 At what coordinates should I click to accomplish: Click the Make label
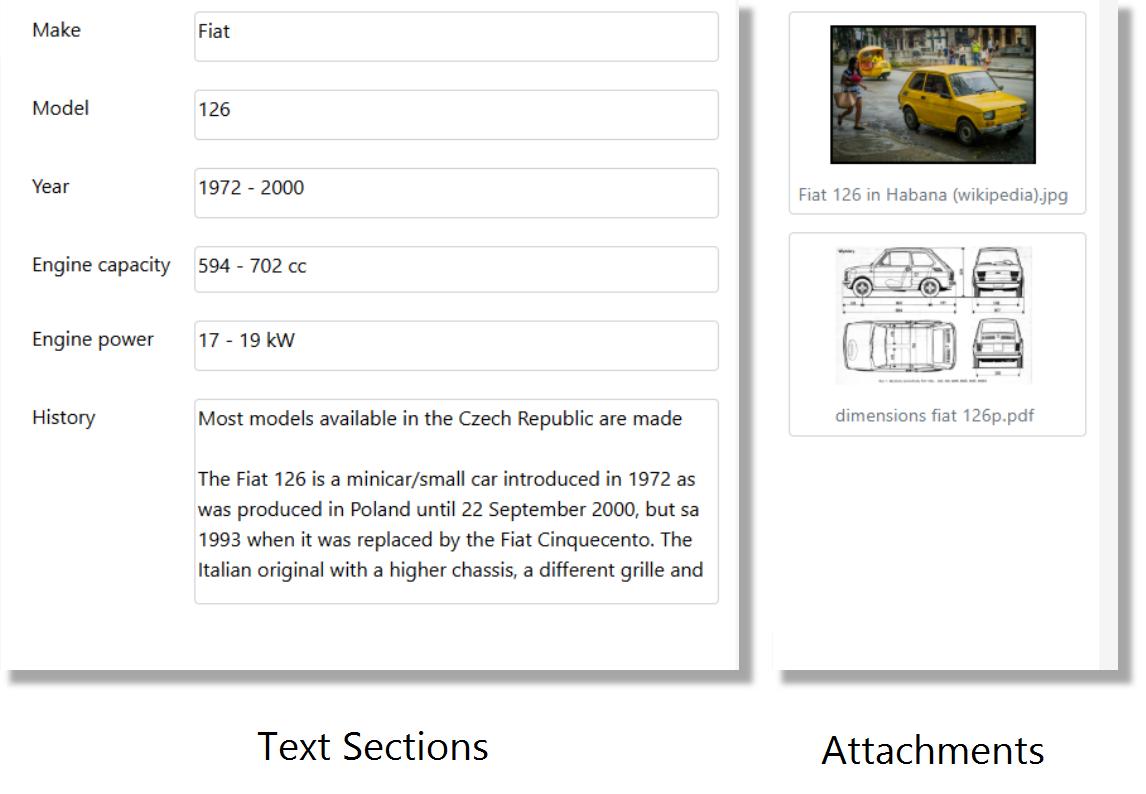pyautogui.click(x=56, y=30)
